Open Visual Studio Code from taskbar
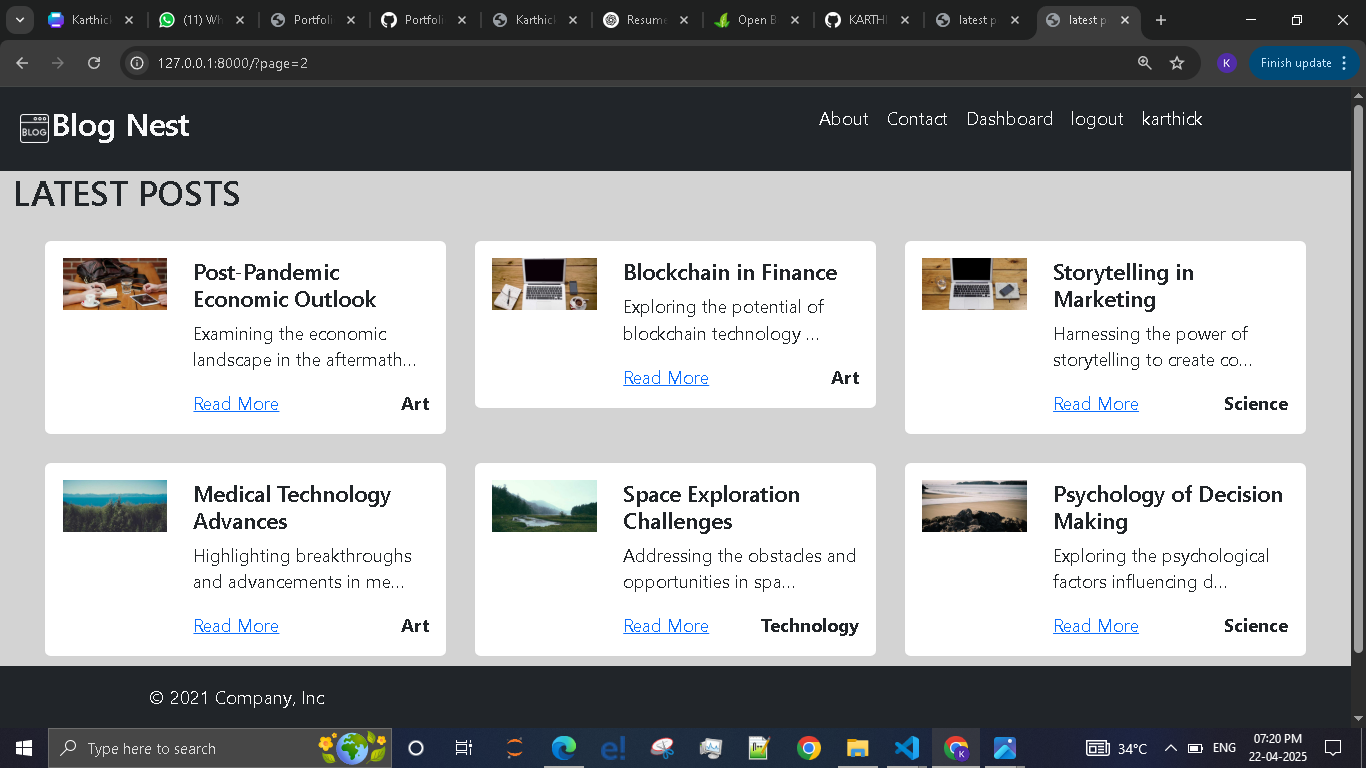The image size is (1366, 768). click(906, 748)
